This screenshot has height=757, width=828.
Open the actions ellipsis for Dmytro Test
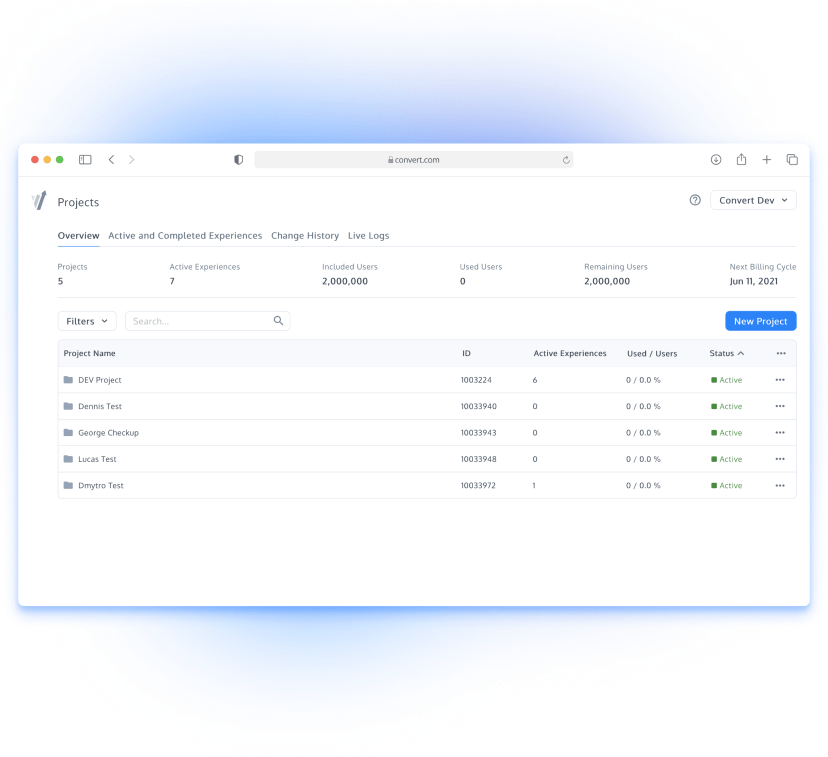pyautogui.click(x=781, y=486)
